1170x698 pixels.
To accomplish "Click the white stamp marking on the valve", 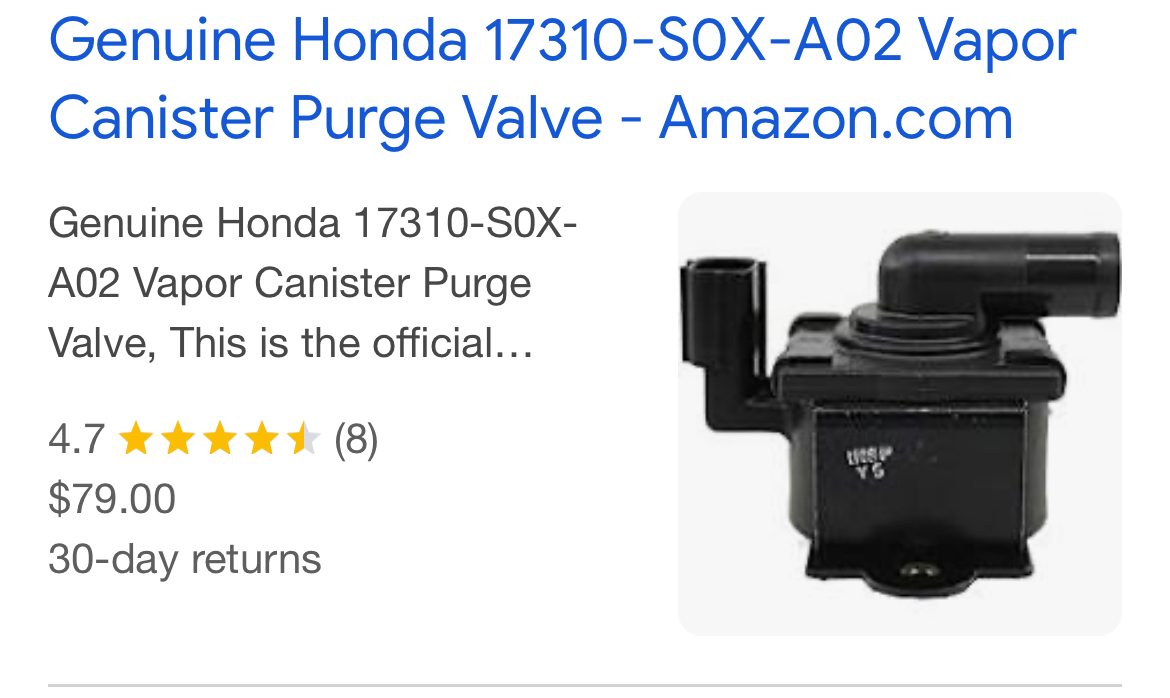I will 869,464.
